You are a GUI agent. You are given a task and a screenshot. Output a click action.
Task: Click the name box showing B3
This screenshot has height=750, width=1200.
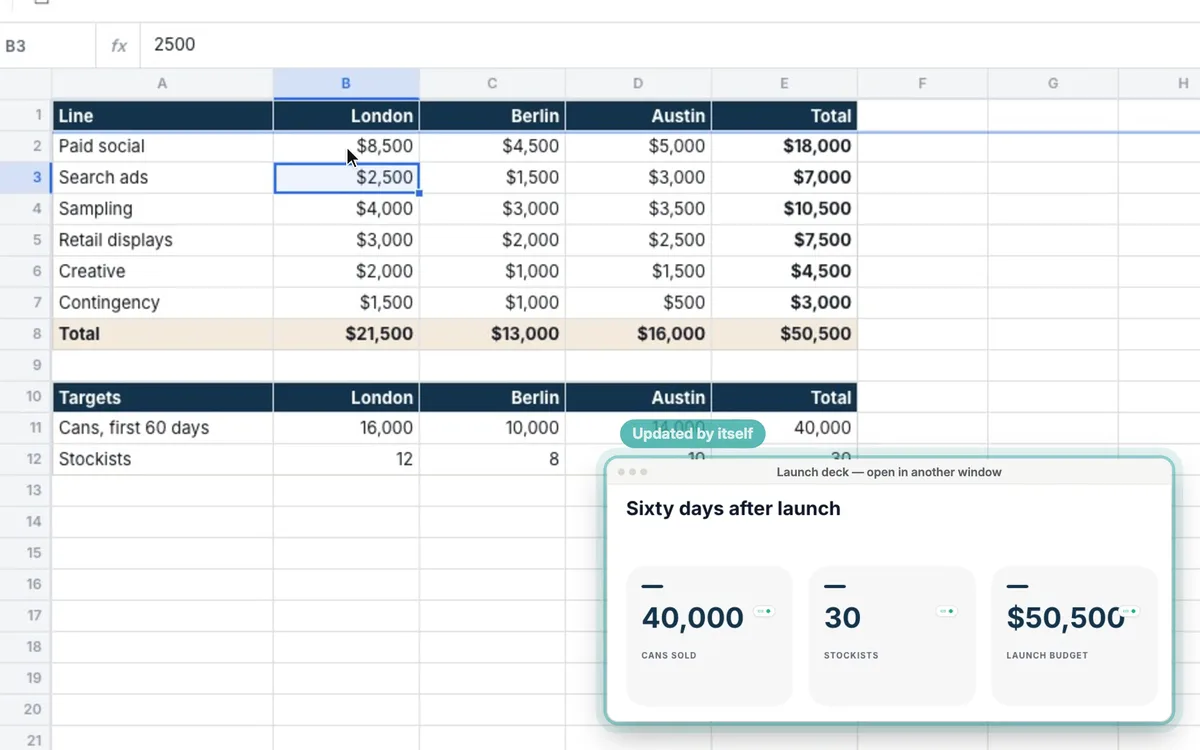click(x=48, y=45)
